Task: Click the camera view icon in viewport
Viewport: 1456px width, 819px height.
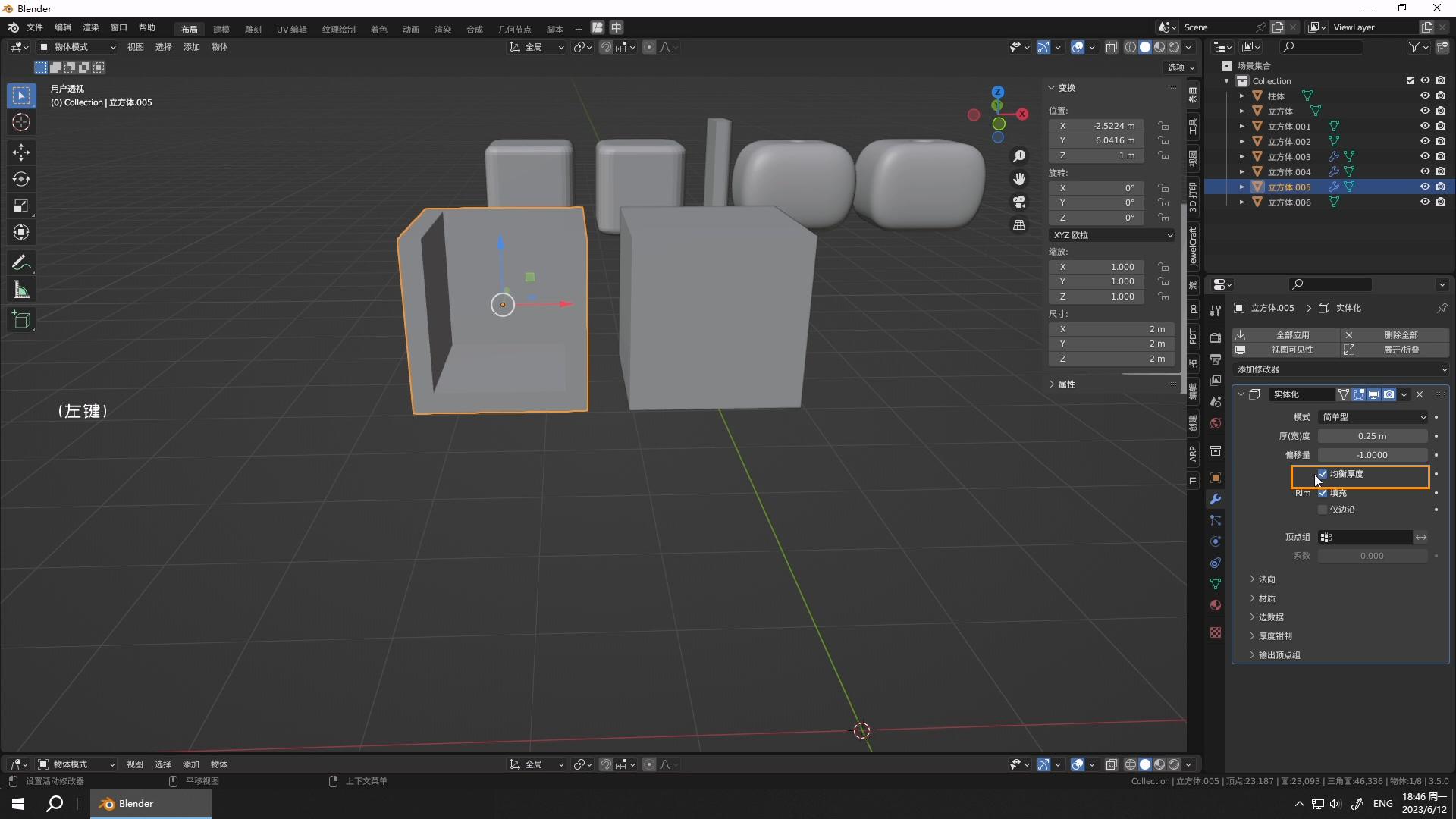Action: point(1019,202)
